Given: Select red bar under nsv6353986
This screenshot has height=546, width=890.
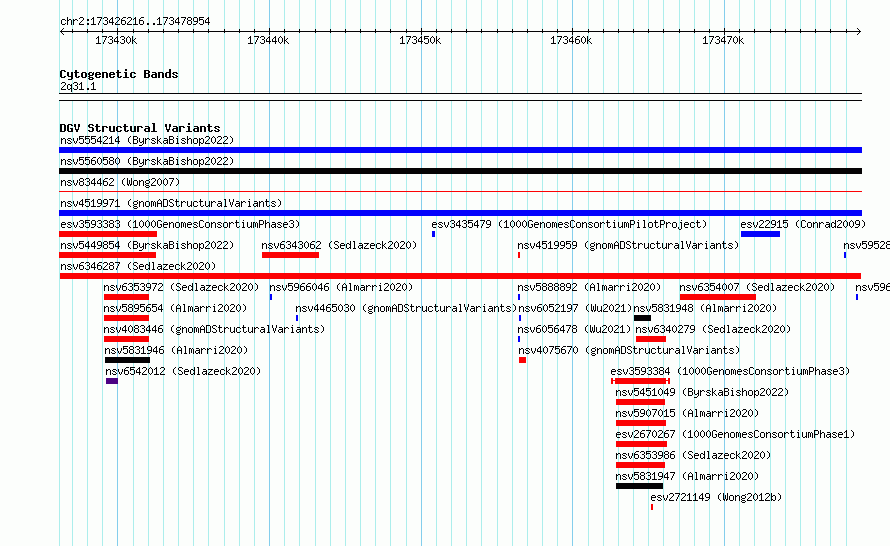Looking at the screenshot, I should (640, 465).
